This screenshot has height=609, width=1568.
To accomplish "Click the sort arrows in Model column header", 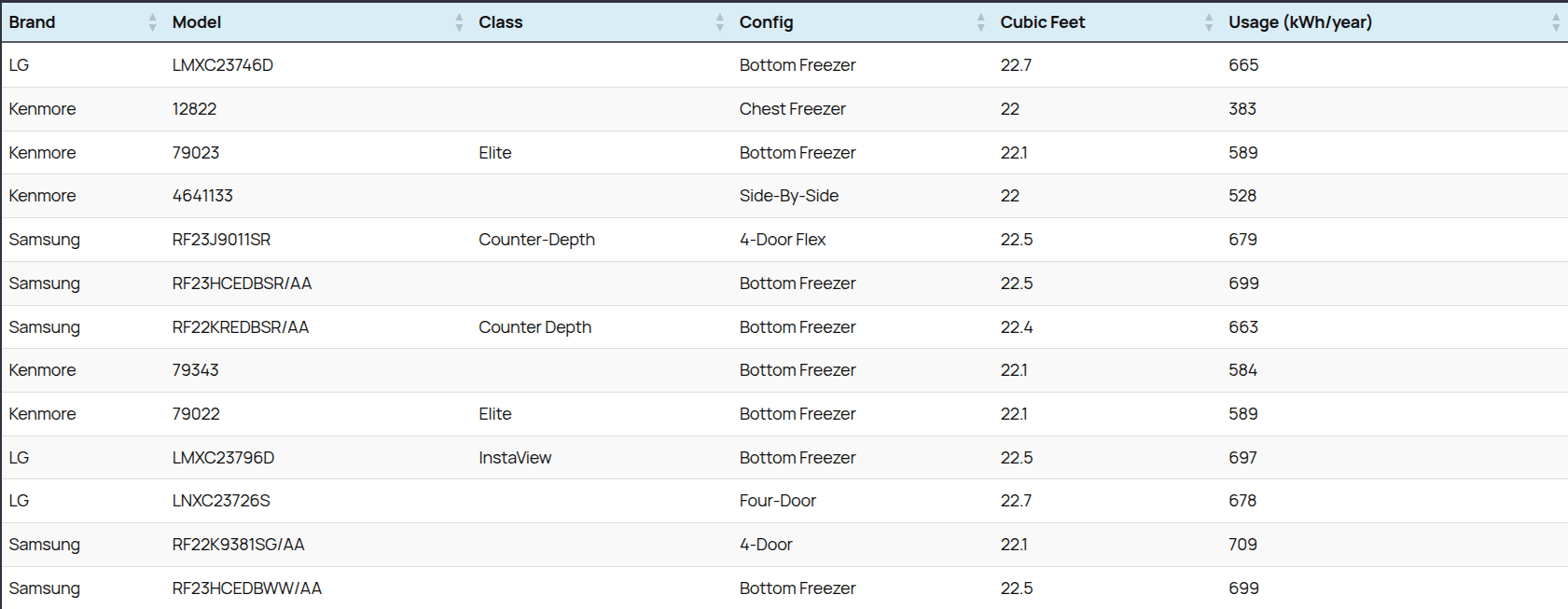I will coord(458,22).
